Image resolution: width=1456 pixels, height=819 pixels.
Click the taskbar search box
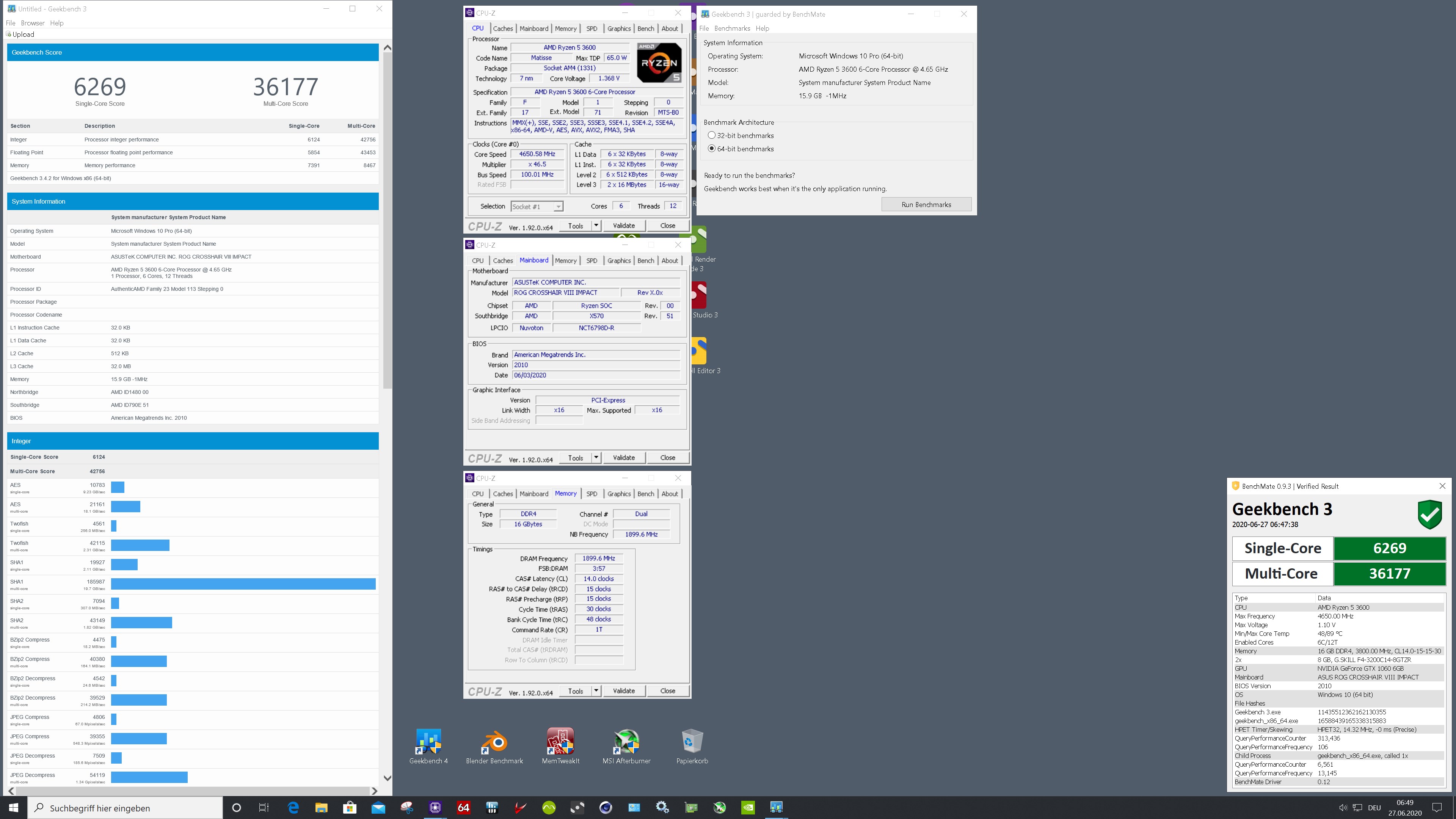pyautogui.click(x=126, y=808)
